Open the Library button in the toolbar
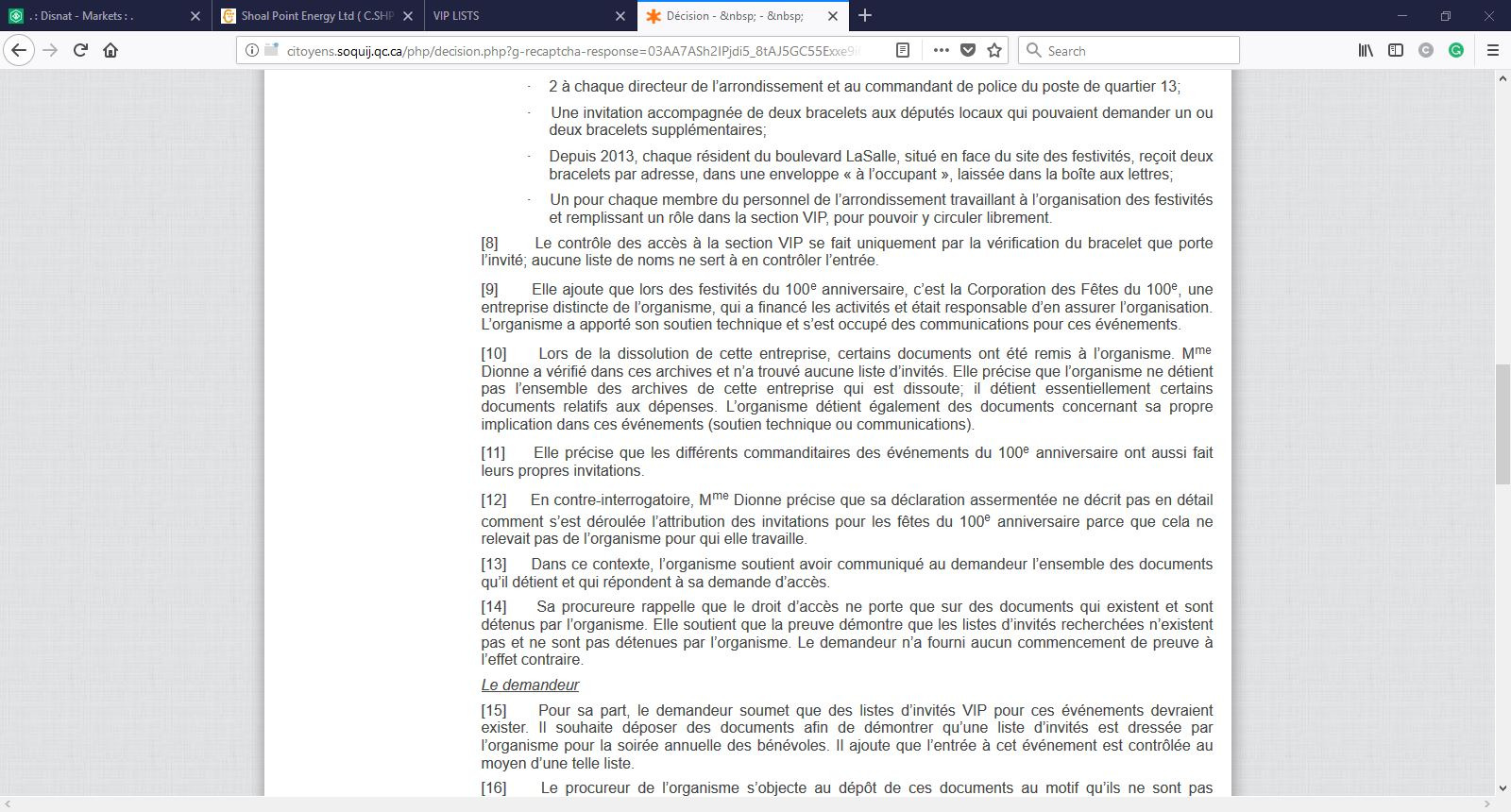 1366,50
